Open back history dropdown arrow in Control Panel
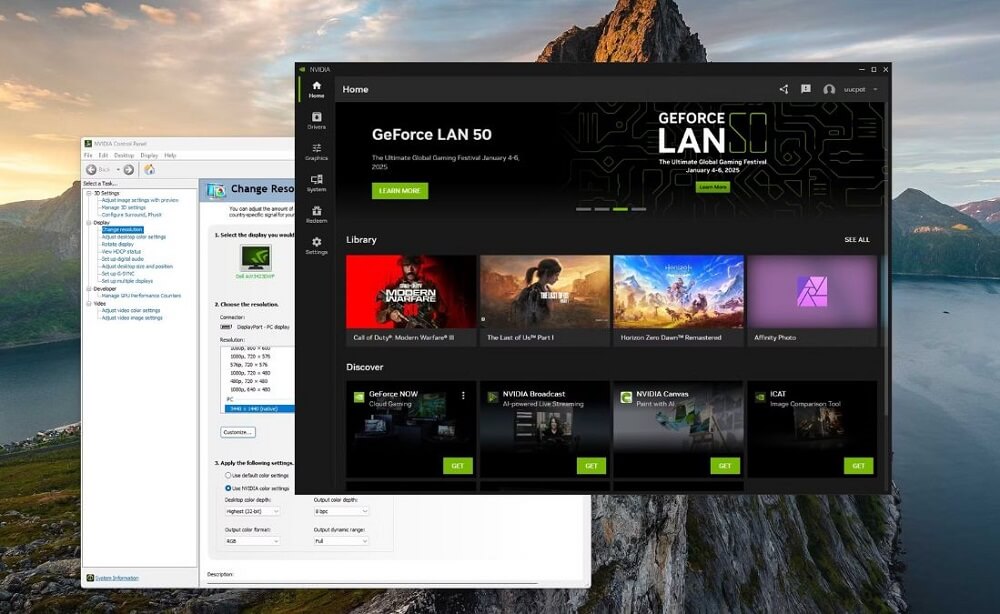1000x614 pixels. pyautogui.click(x=118, y=170)
